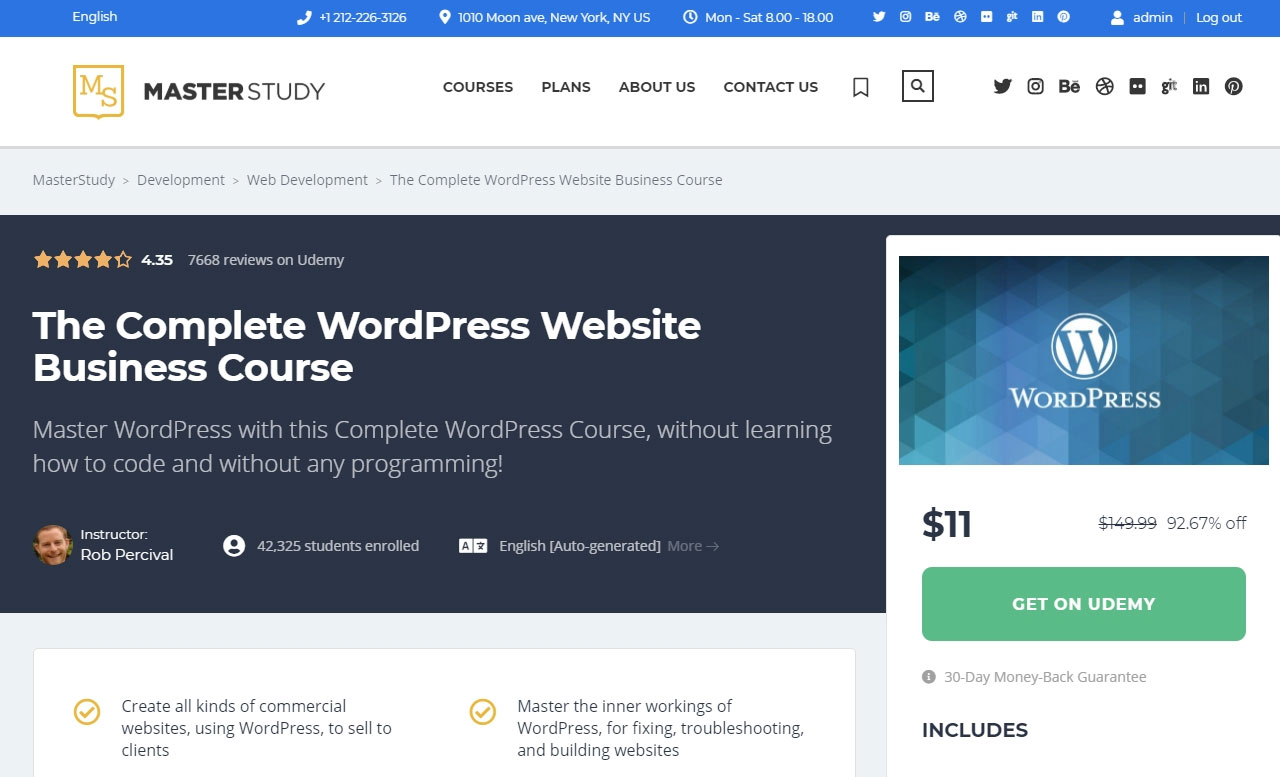This screenshot has height=777, width=1280.
Task: Open the admin account link
Action: [1153, 17]
